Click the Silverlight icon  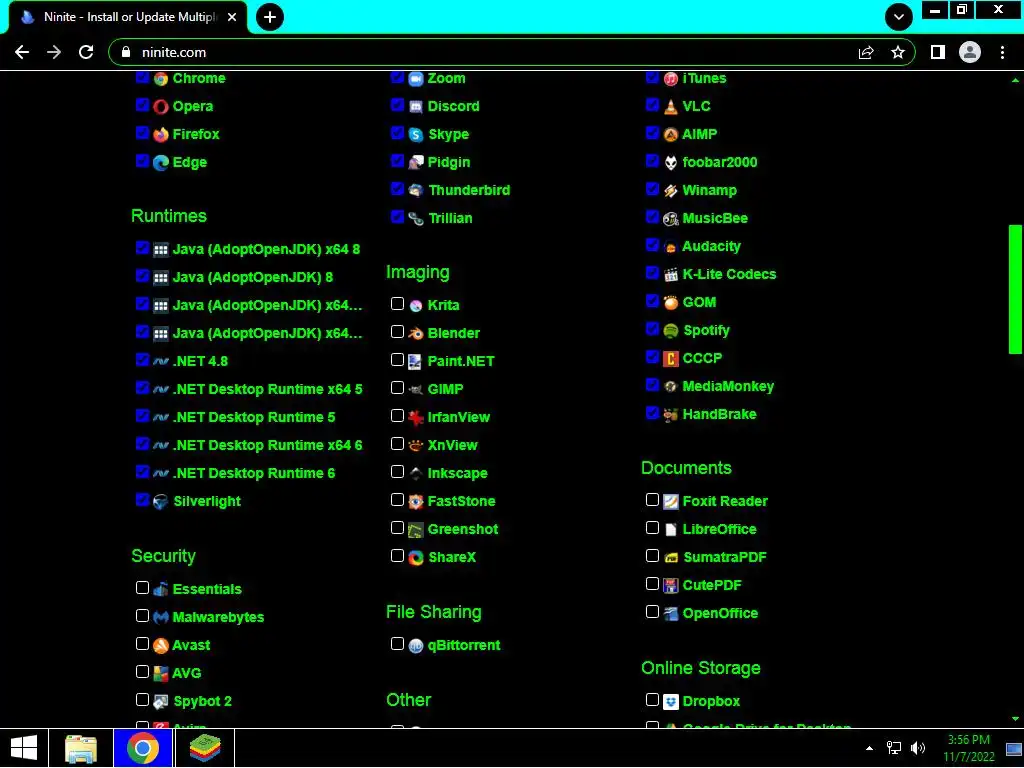pos(161,502)
